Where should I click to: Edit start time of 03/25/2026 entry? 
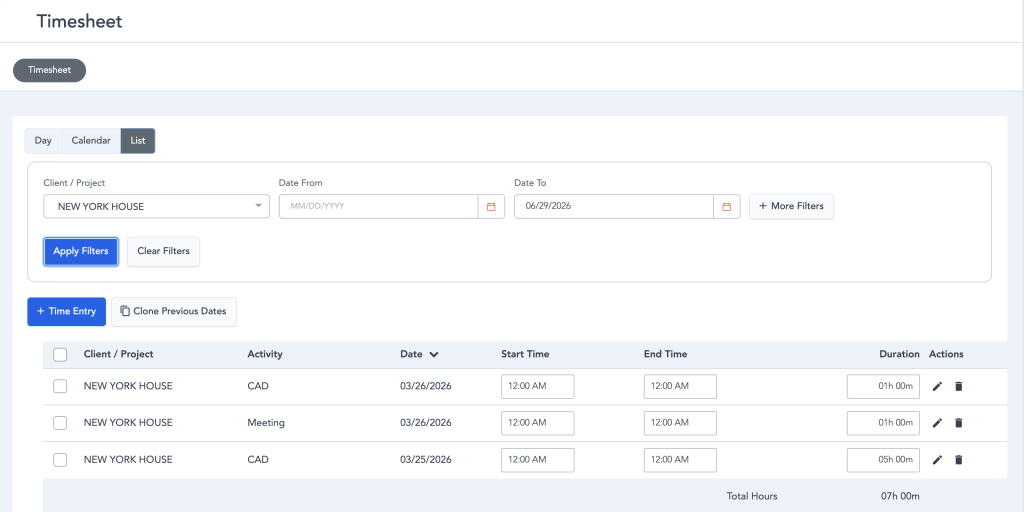point(537,460)
